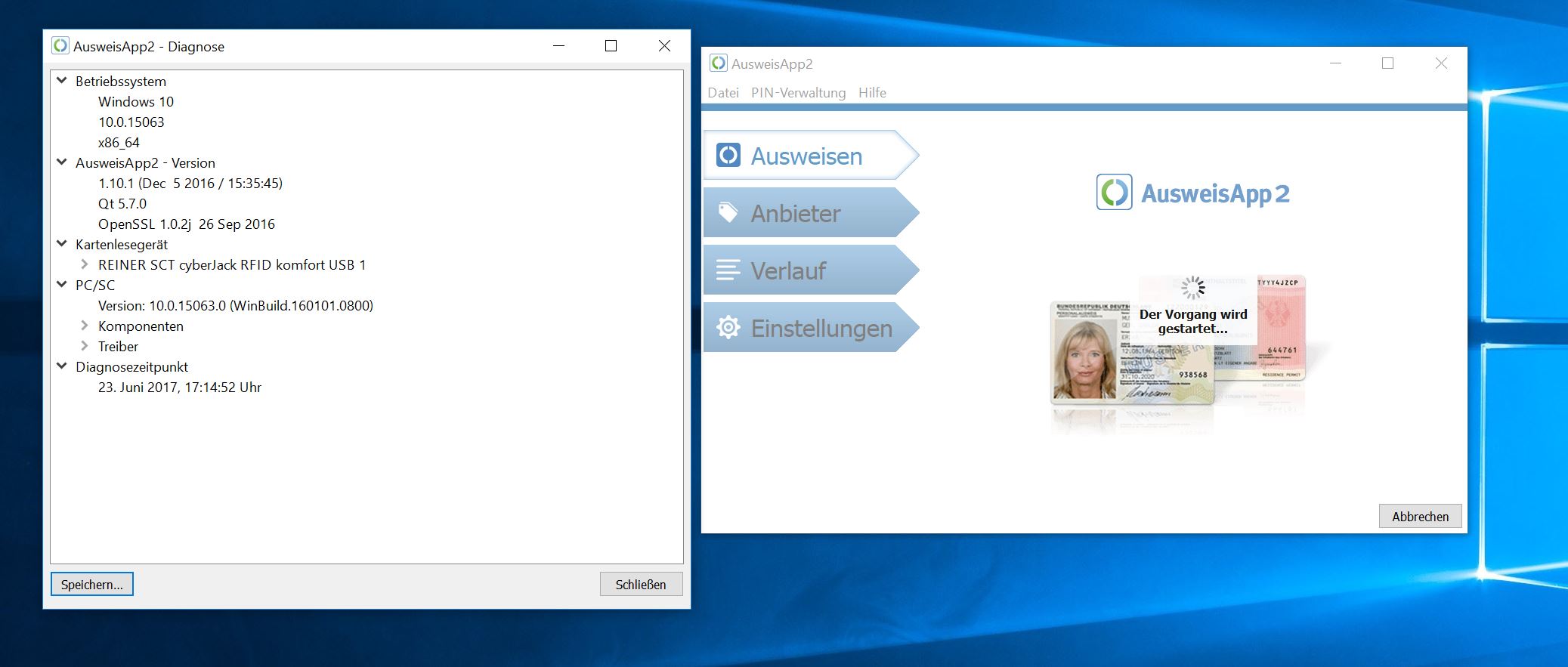
Task: Maximize the Diagnose window
Action: point(611,46)
